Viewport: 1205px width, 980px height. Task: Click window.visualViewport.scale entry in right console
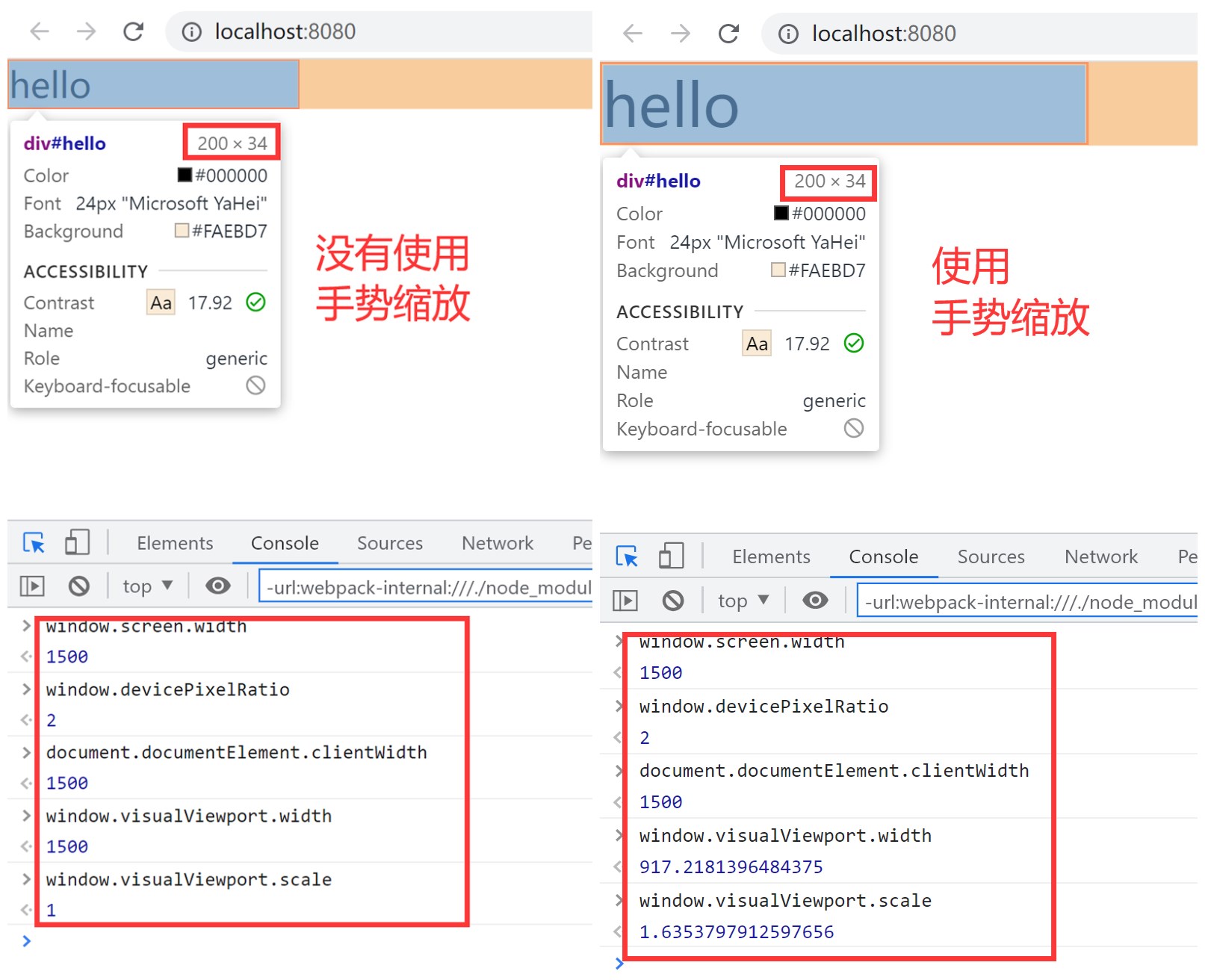point(785,901)
